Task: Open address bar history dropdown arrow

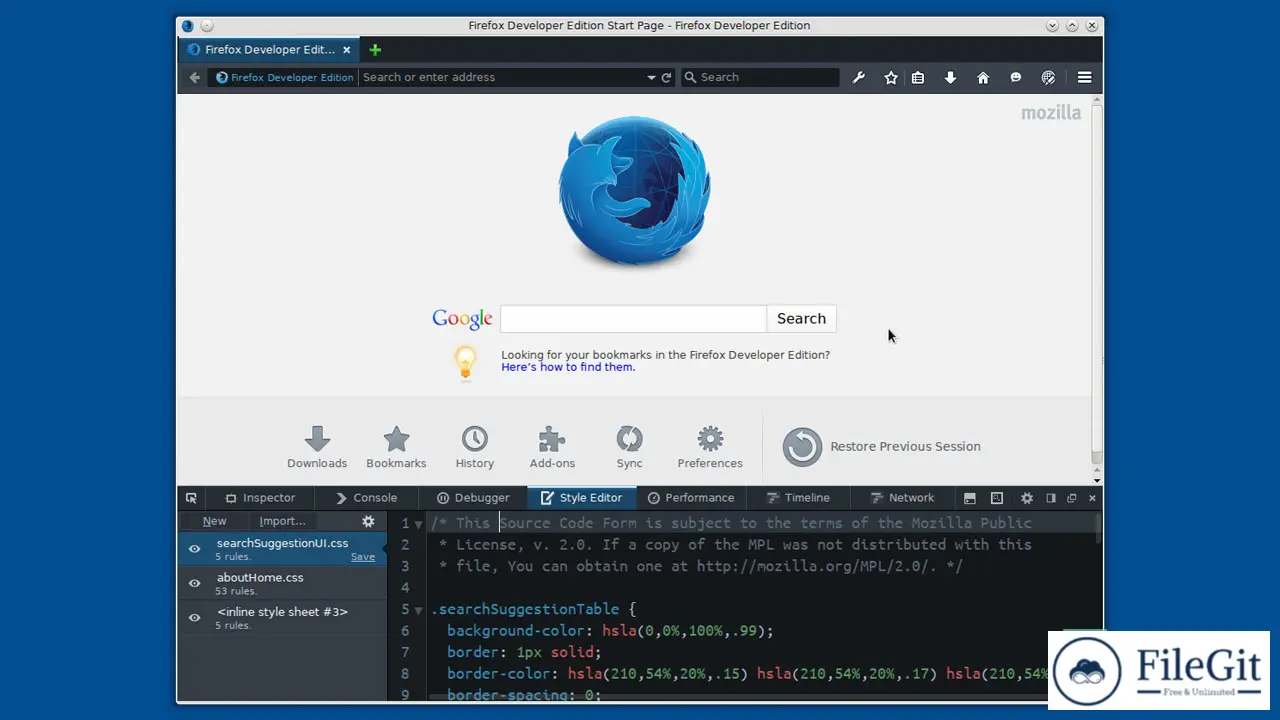Action: tap(651, 77)
